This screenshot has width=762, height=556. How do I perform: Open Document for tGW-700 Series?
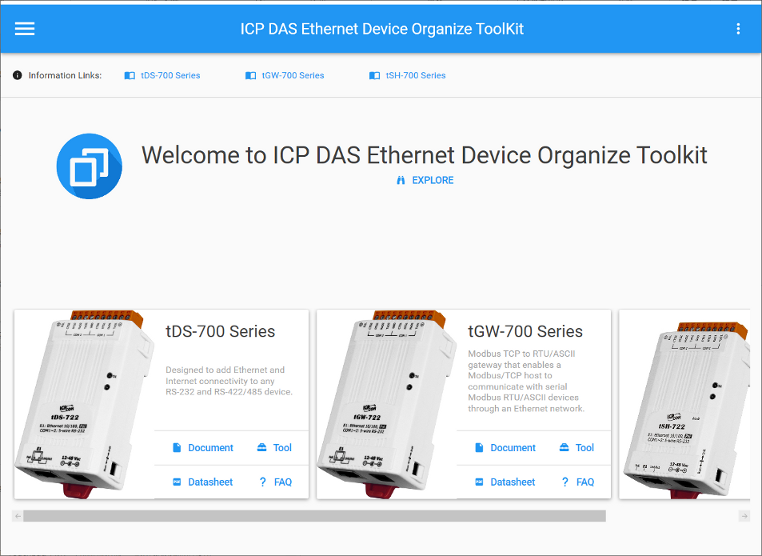click(505, 448)
